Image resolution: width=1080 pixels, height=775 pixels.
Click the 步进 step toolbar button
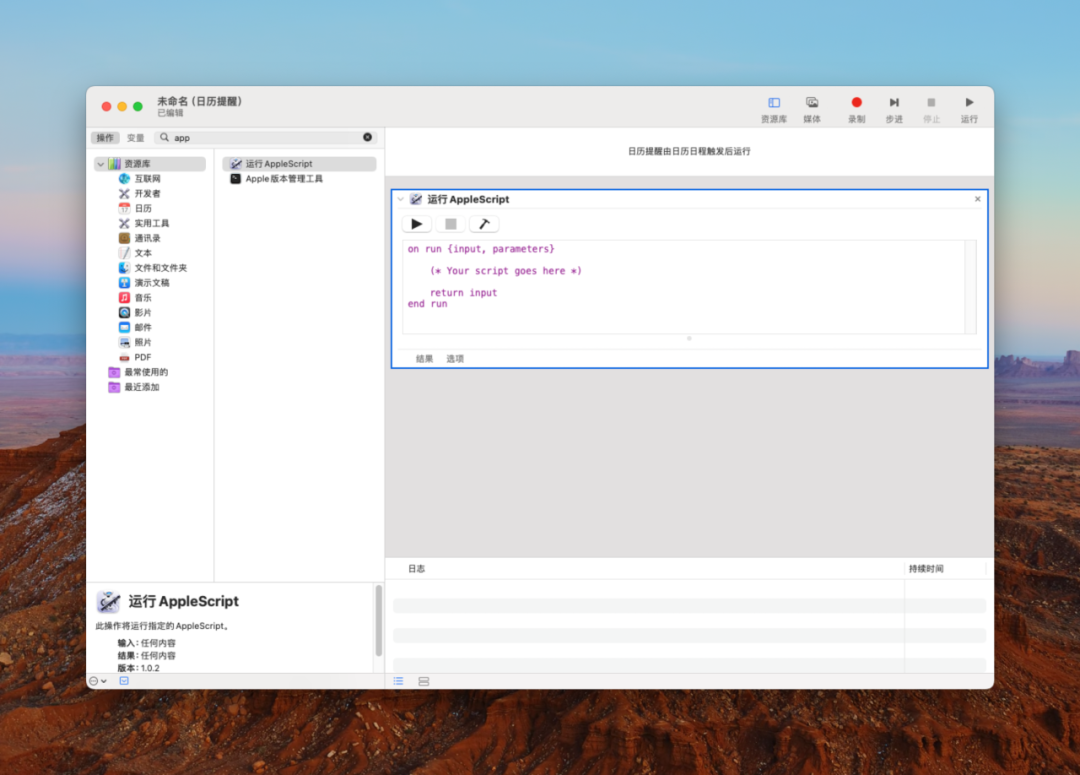coord(894,109)
